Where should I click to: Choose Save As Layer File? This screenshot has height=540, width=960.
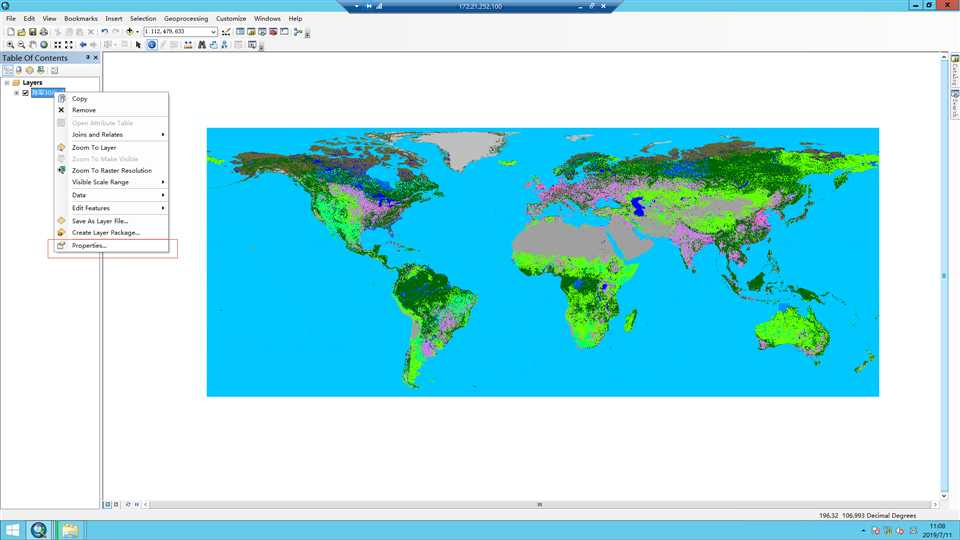(111, 221)
